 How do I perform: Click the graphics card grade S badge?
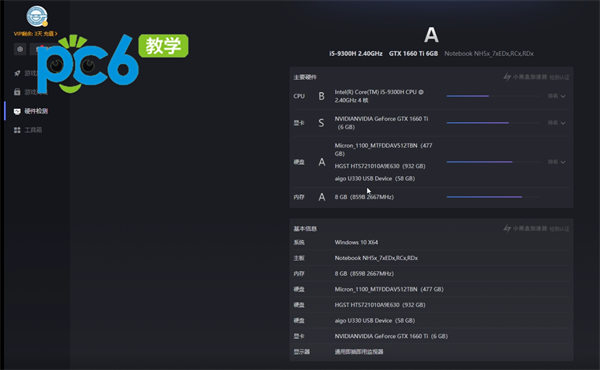coord(321,123)
